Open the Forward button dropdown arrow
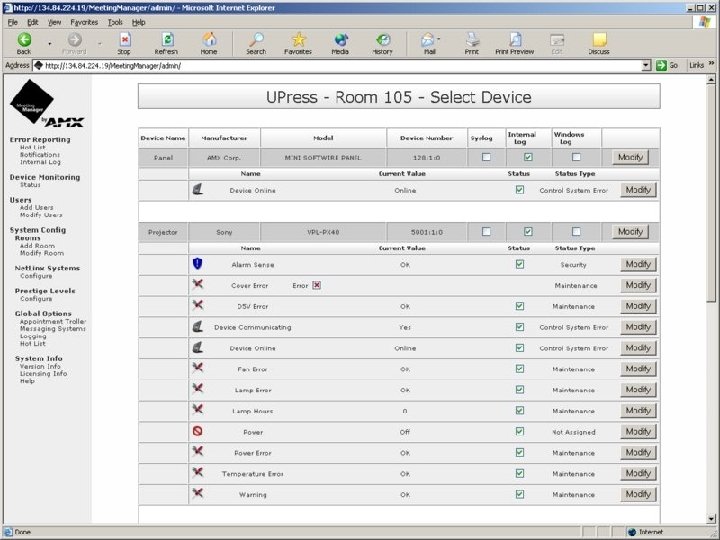720x540 pixels. (100, 44)
